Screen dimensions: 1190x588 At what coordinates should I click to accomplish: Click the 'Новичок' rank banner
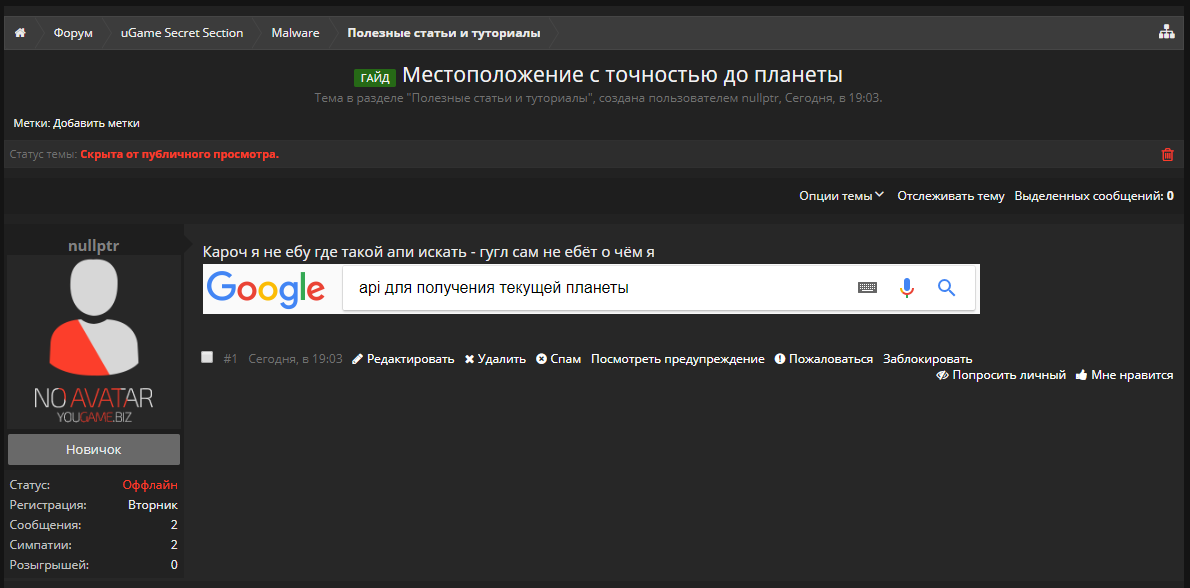coord(94,449)
